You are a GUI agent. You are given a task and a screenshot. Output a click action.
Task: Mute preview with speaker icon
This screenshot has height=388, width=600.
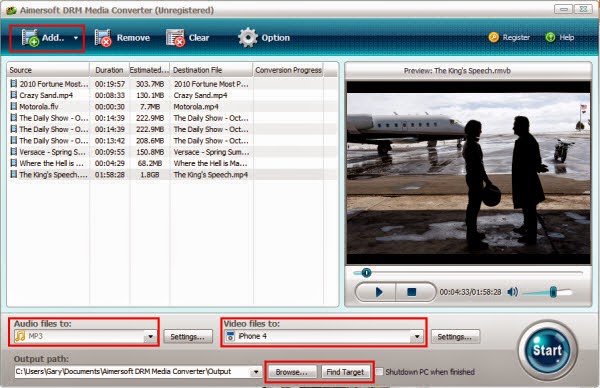click(512, 292)
